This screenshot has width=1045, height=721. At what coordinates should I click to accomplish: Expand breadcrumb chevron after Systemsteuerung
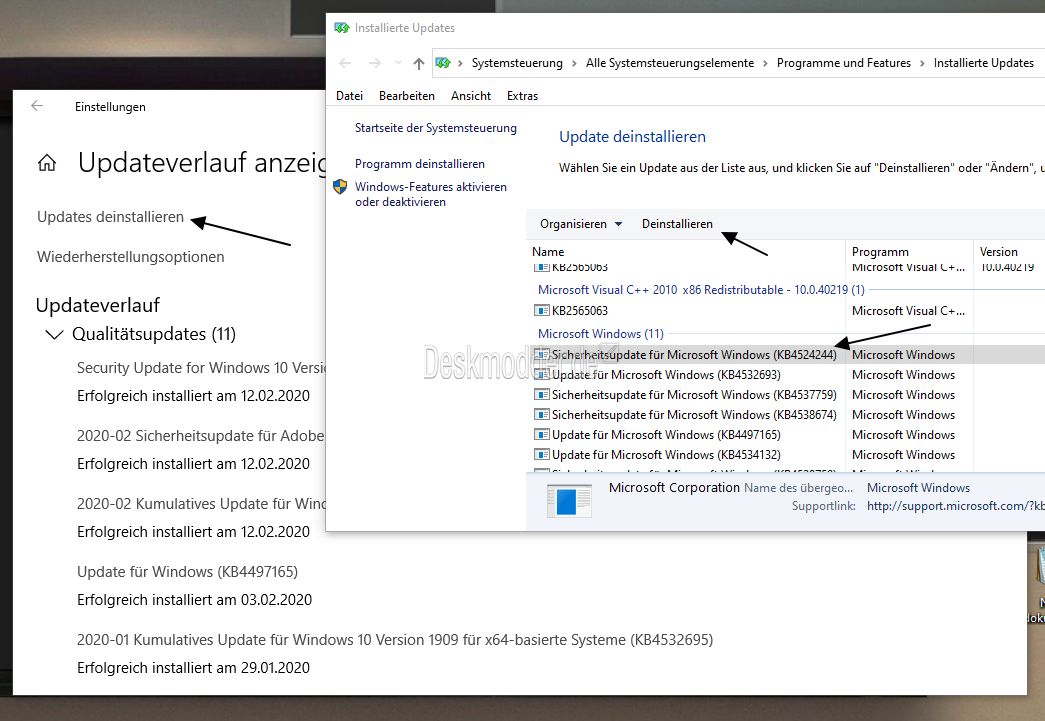[x=574, y=63]
